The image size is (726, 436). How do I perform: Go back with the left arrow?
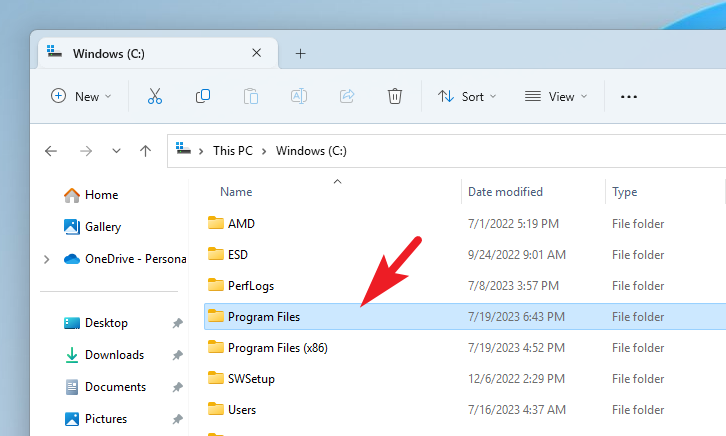[51, 151]
